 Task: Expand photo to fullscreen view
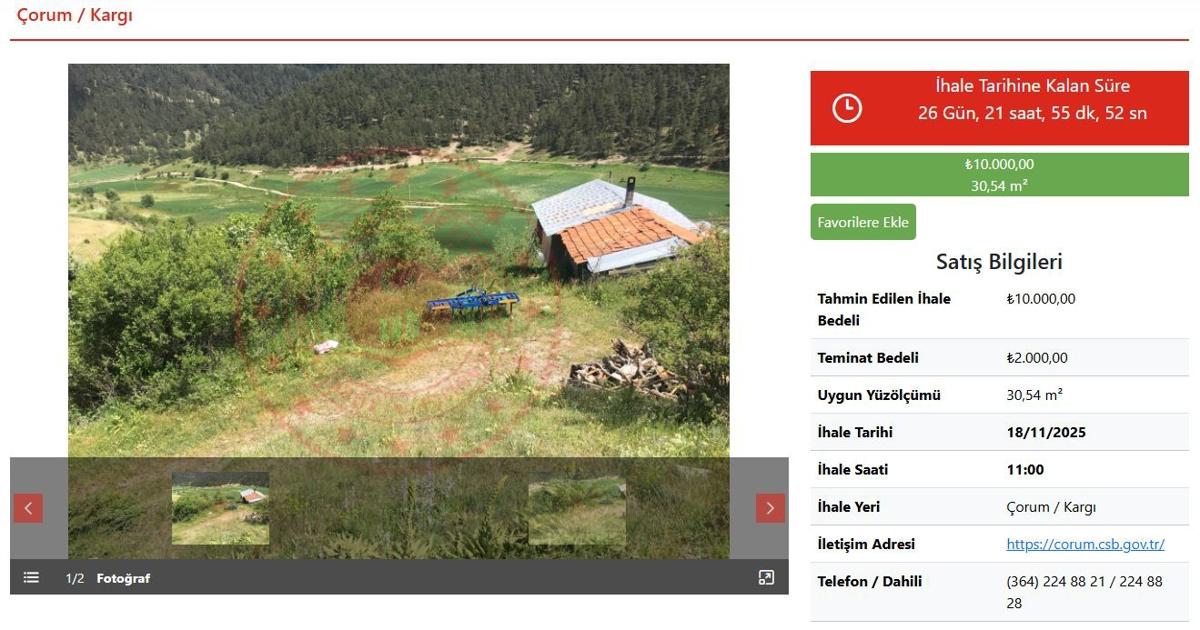point(766,577)
